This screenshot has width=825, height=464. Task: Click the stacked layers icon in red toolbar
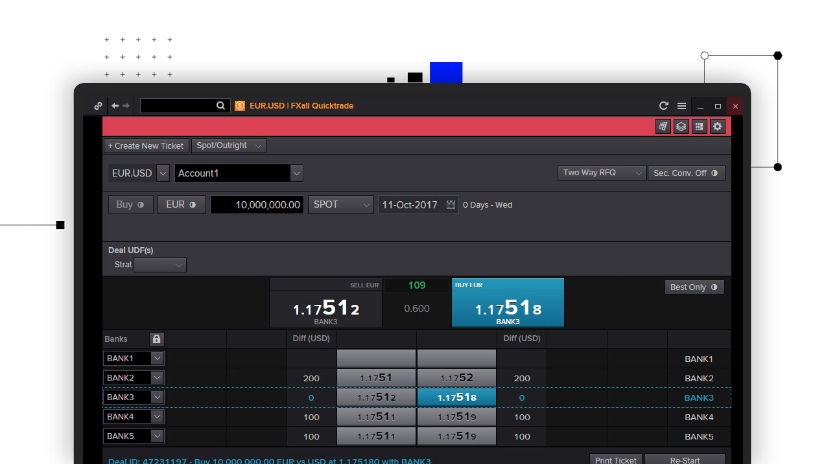tap(681, 126)
